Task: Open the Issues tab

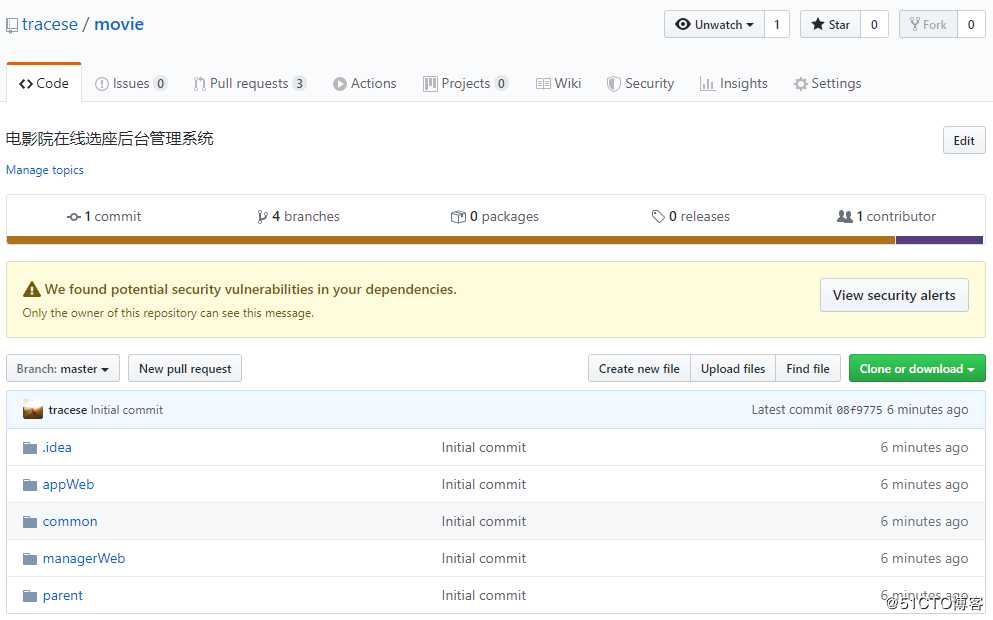Action: (130, 83)
